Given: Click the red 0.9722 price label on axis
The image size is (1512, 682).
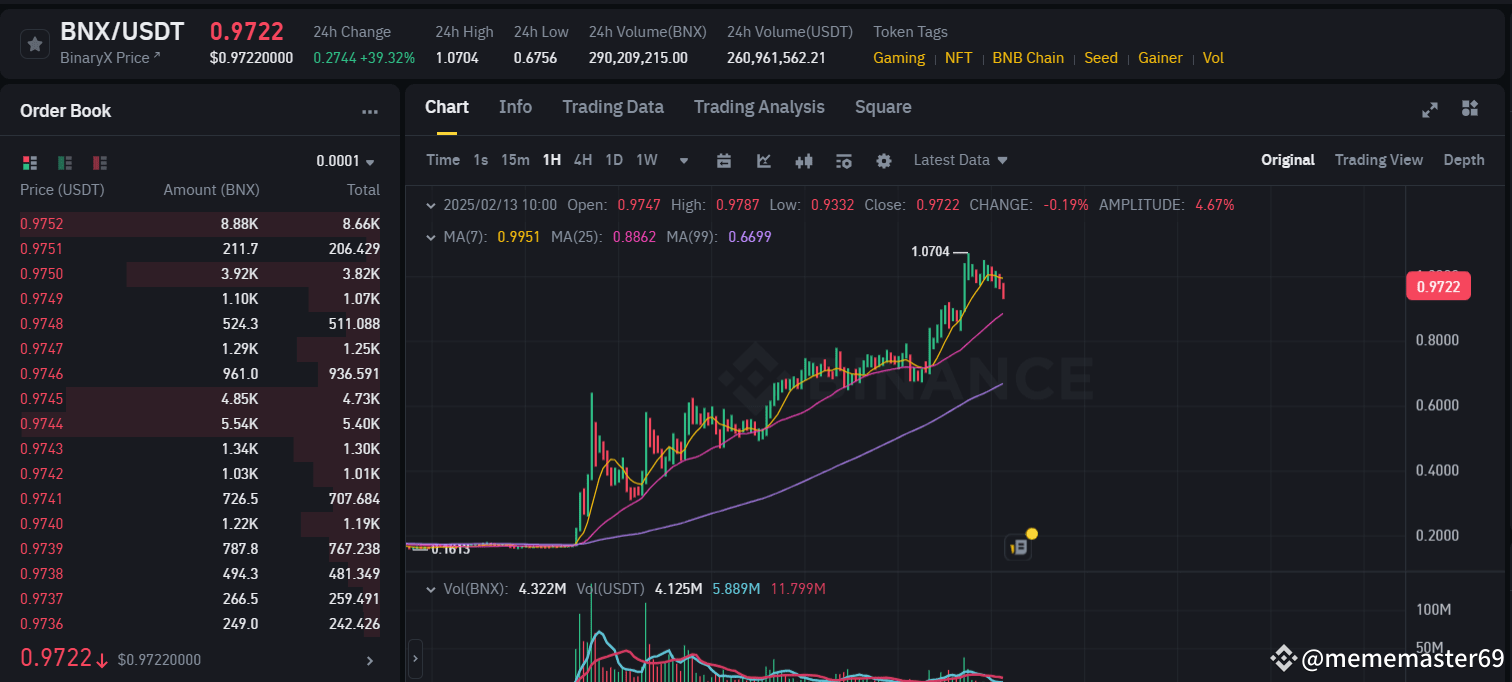Looking at the screenshot, I should 1438,287.
